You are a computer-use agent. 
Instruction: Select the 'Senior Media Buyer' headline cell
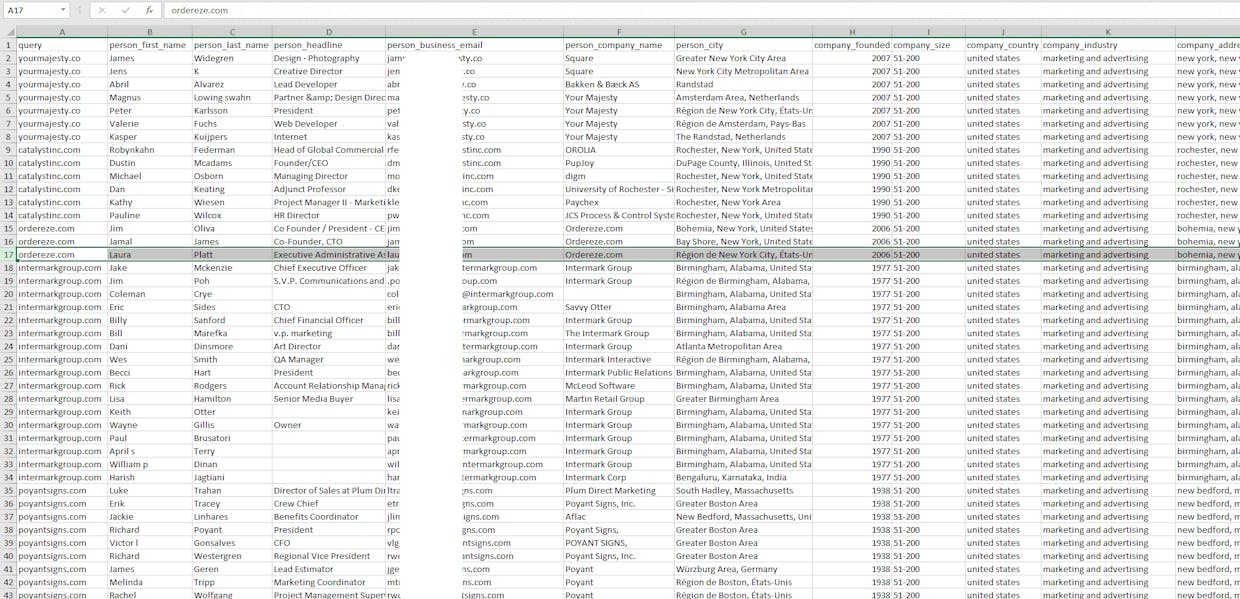coord(329,399)
